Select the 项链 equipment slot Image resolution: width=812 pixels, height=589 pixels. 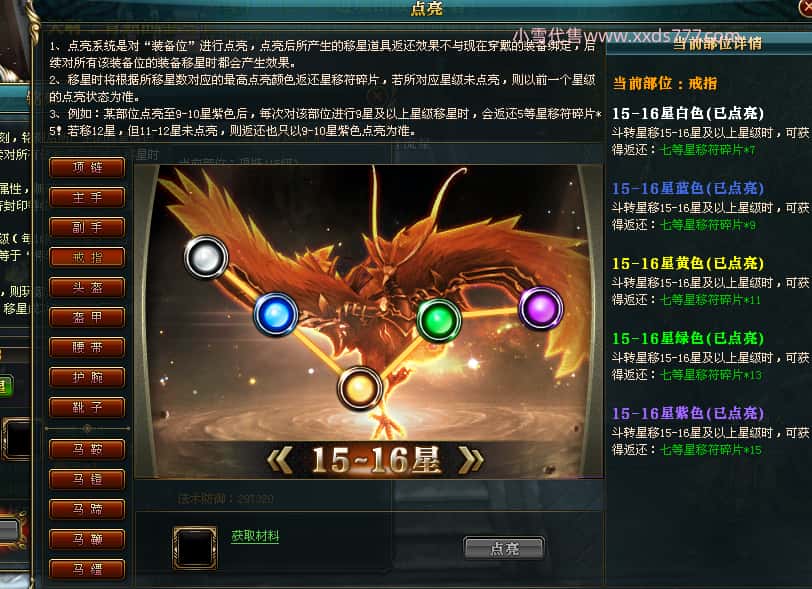[x=87, y=167]
